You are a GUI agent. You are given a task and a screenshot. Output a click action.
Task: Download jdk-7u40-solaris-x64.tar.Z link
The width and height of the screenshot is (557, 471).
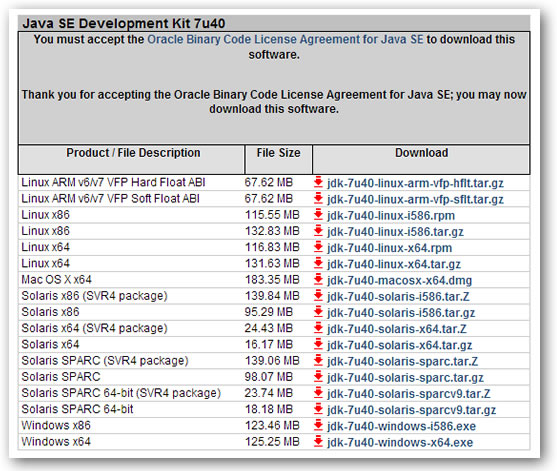(396, 329)
